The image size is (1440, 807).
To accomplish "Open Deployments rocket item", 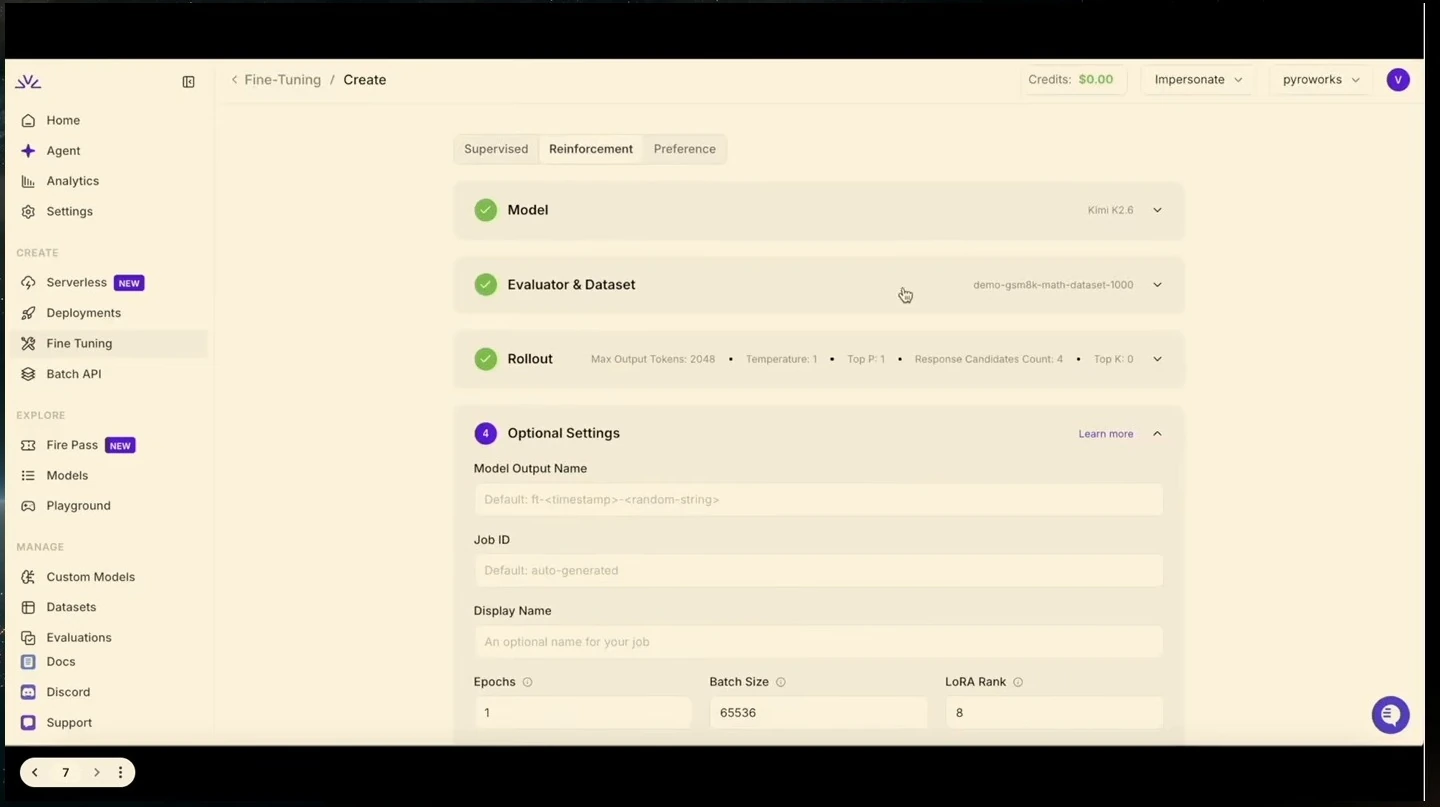I will tap(83, 313).
